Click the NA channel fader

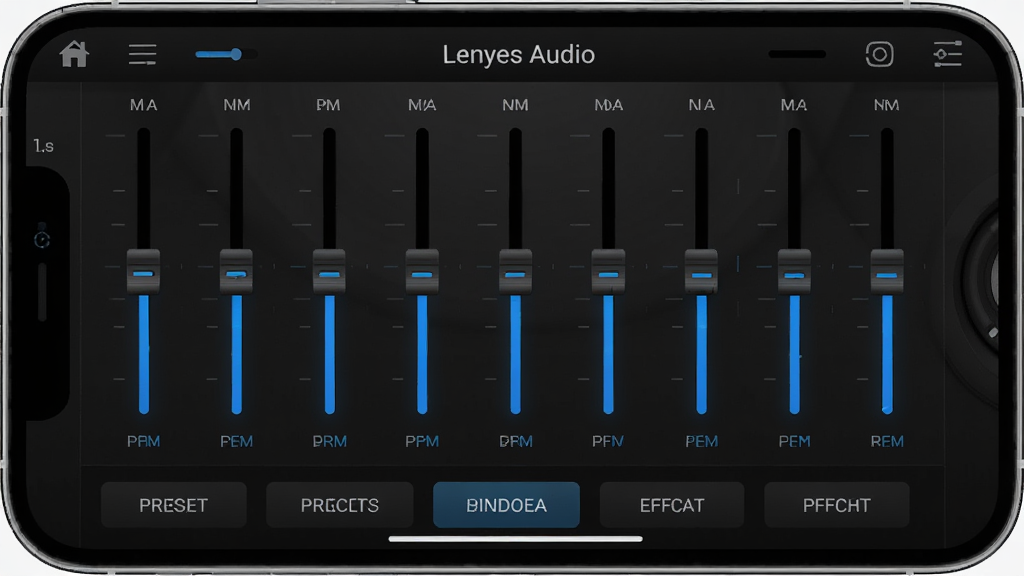(701, 270)
